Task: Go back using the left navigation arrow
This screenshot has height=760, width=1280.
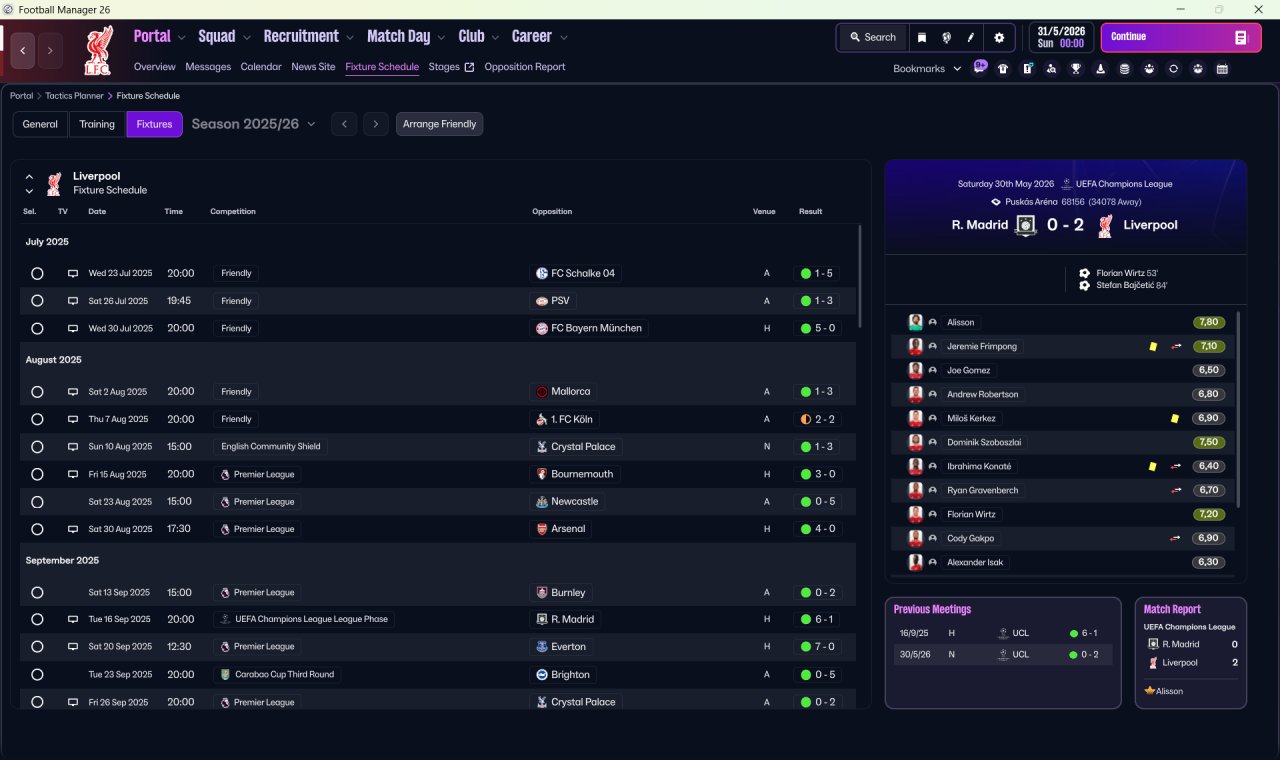Action: [23, 50]
